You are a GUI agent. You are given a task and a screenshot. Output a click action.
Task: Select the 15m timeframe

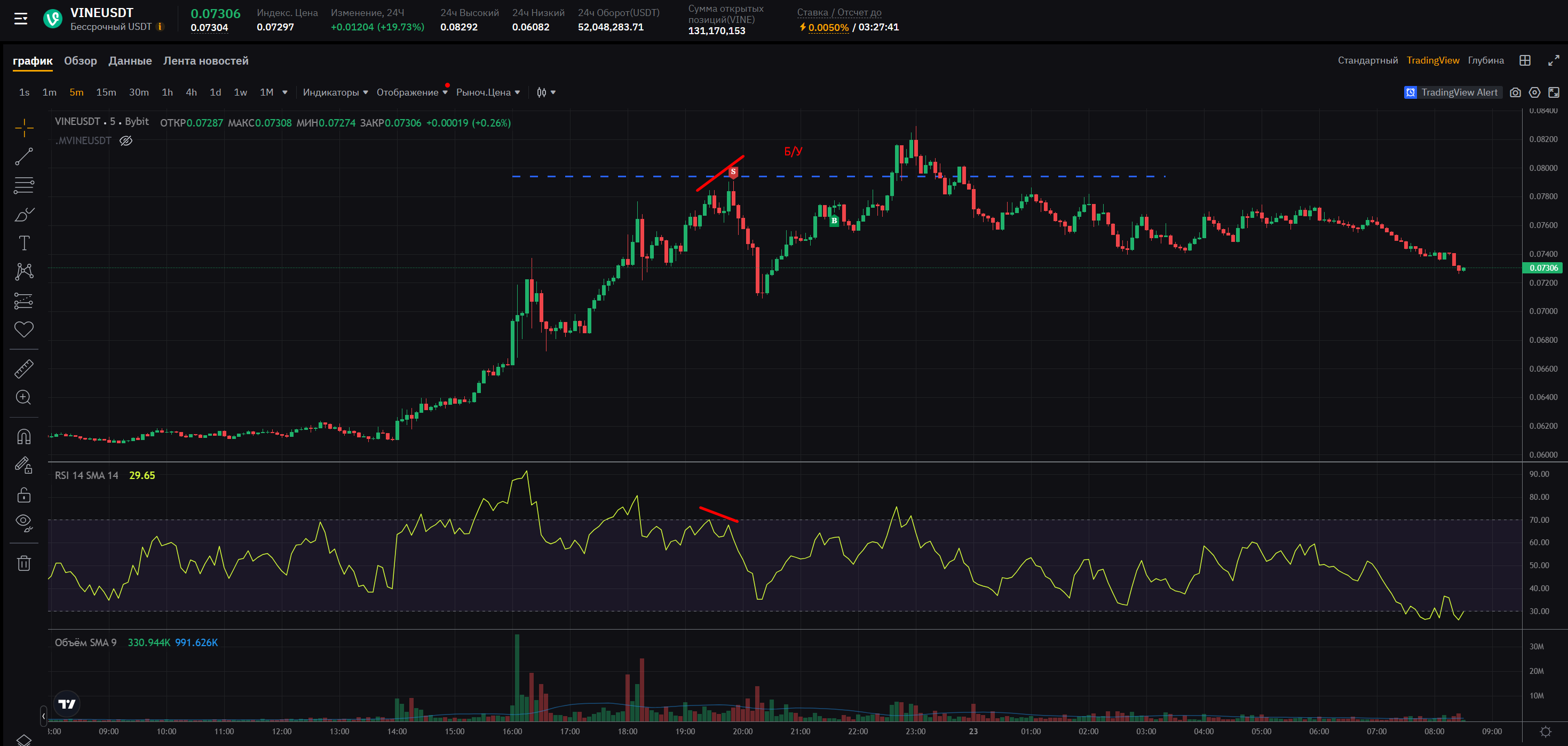[106, 92]
